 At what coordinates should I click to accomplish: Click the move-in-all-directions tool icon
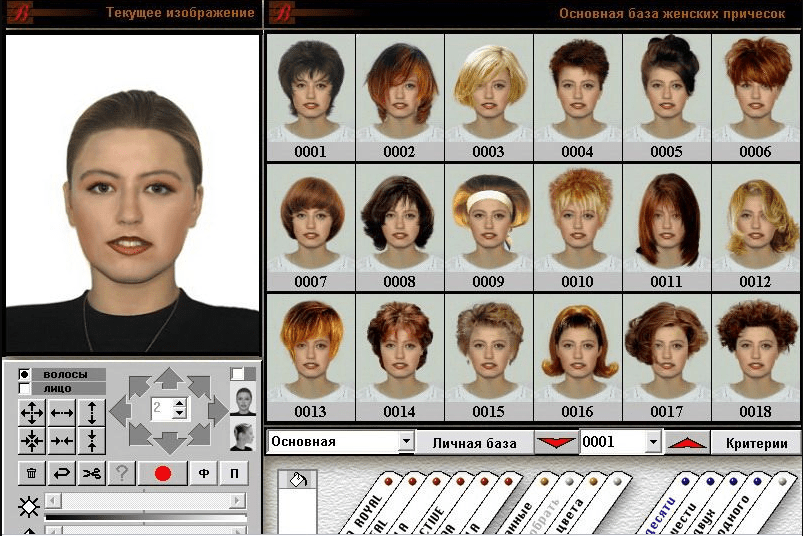(32, 412)
